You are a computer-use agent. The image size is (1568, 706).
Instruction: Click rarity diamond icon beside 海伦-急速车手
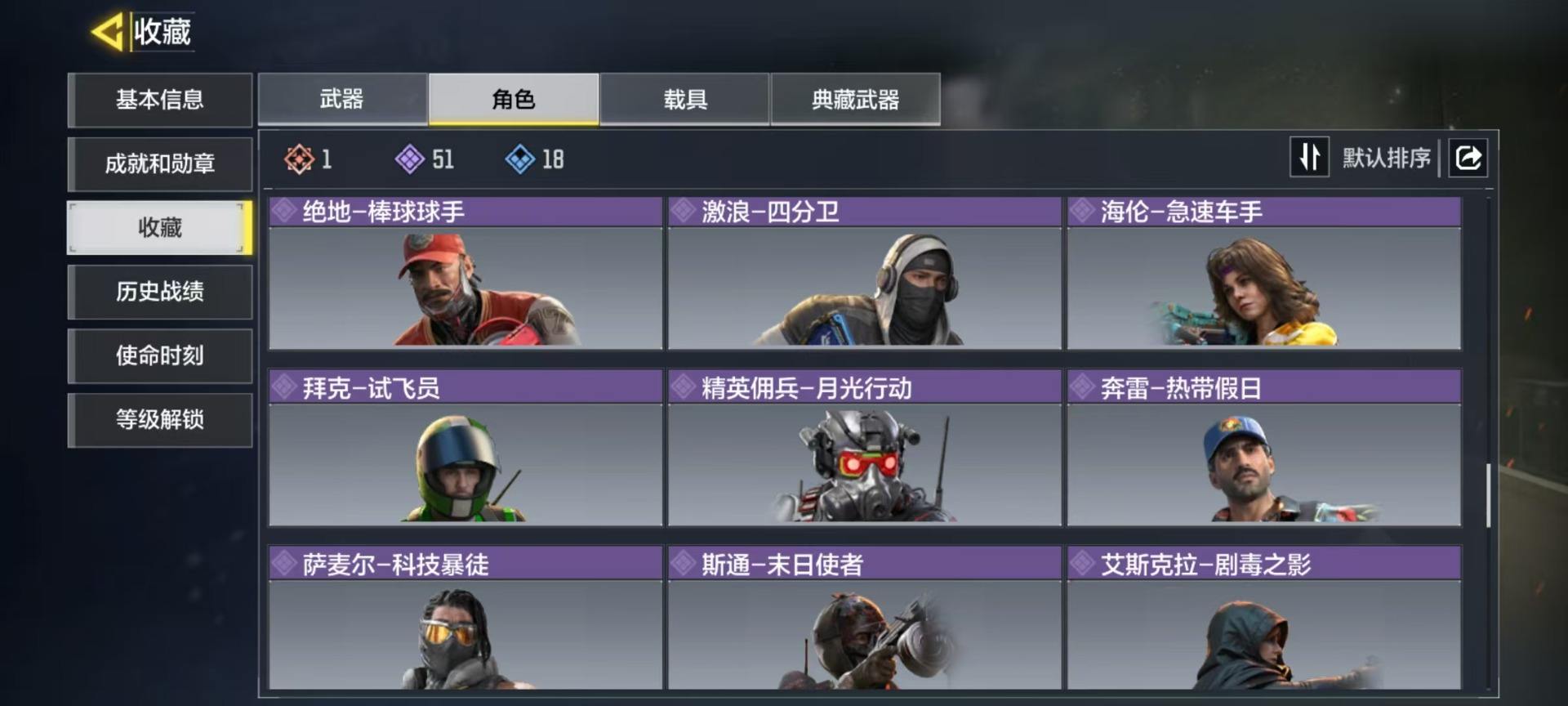tap(1082, 212)
